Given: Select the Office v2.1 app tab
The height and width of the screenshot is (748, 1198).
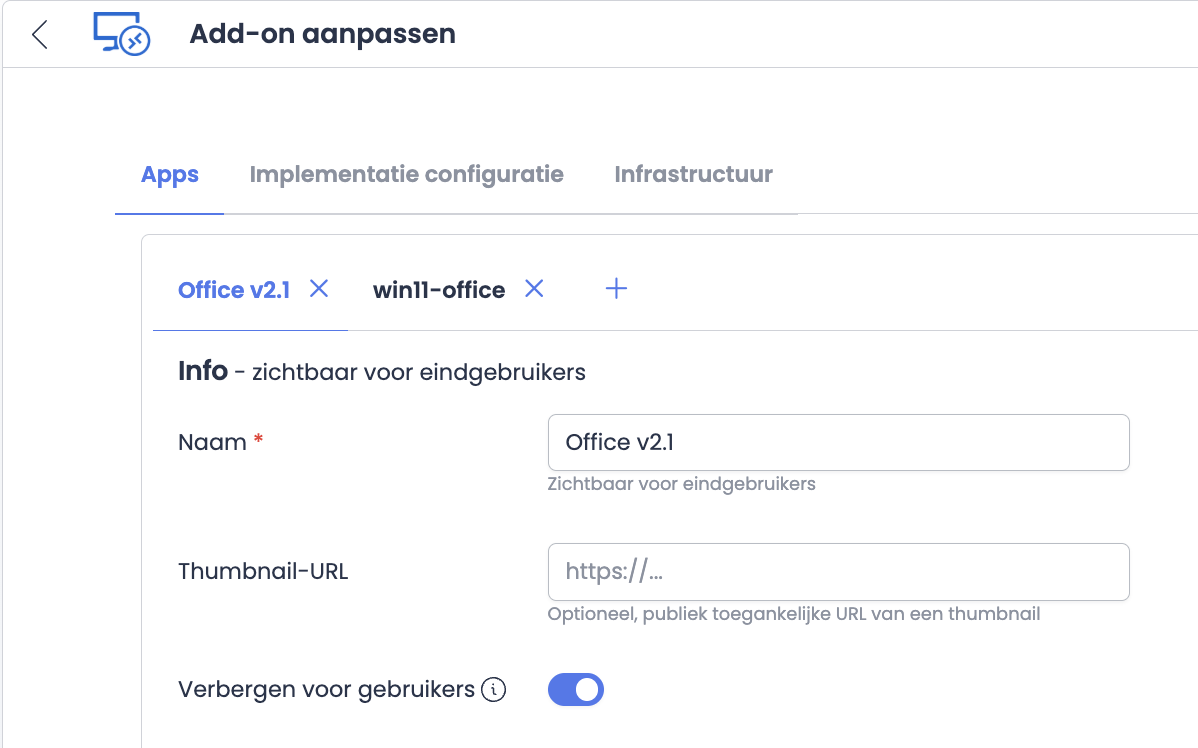Looking at the screenshot, I should point(234,290).
